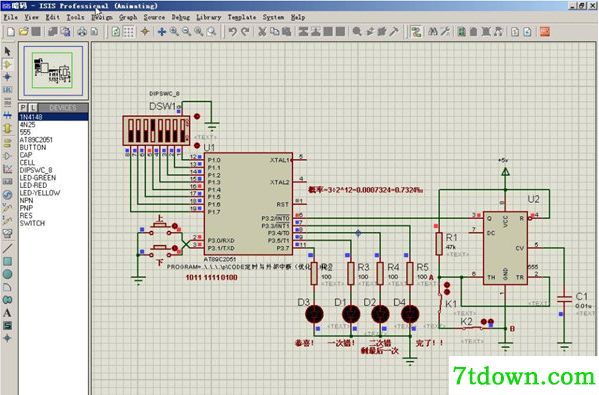This screenshot has width=599, height=395.
Task: Cut selection using the scissors icon
Action: click(x=262, y=32)
